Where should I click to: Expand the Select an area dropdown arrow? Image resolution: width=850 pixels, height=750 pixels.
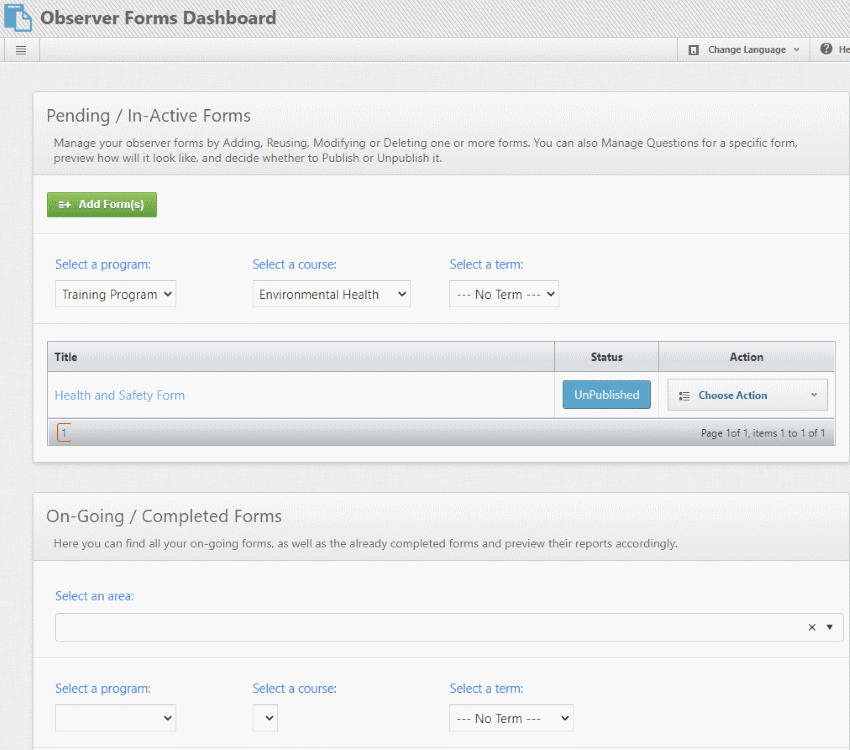(x=829, y=627)
